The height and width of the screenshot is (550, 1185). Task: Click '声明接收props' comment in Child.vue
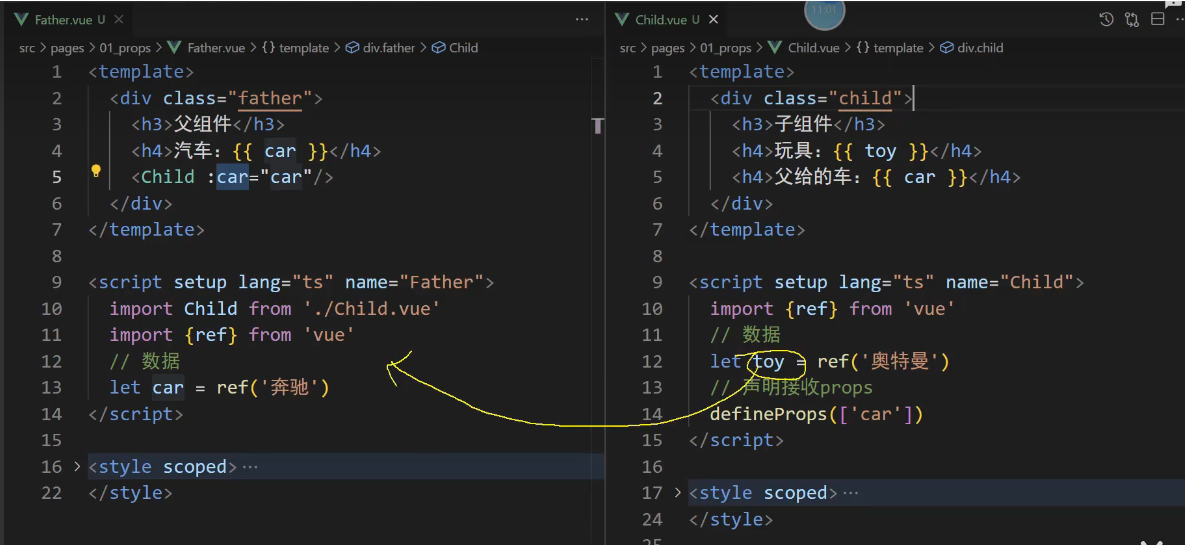click(x=807, y=388)
